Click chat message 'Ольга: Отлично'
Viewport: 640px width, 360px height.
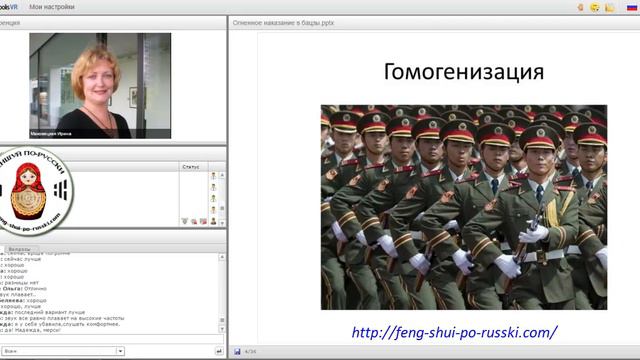point(24,289)
